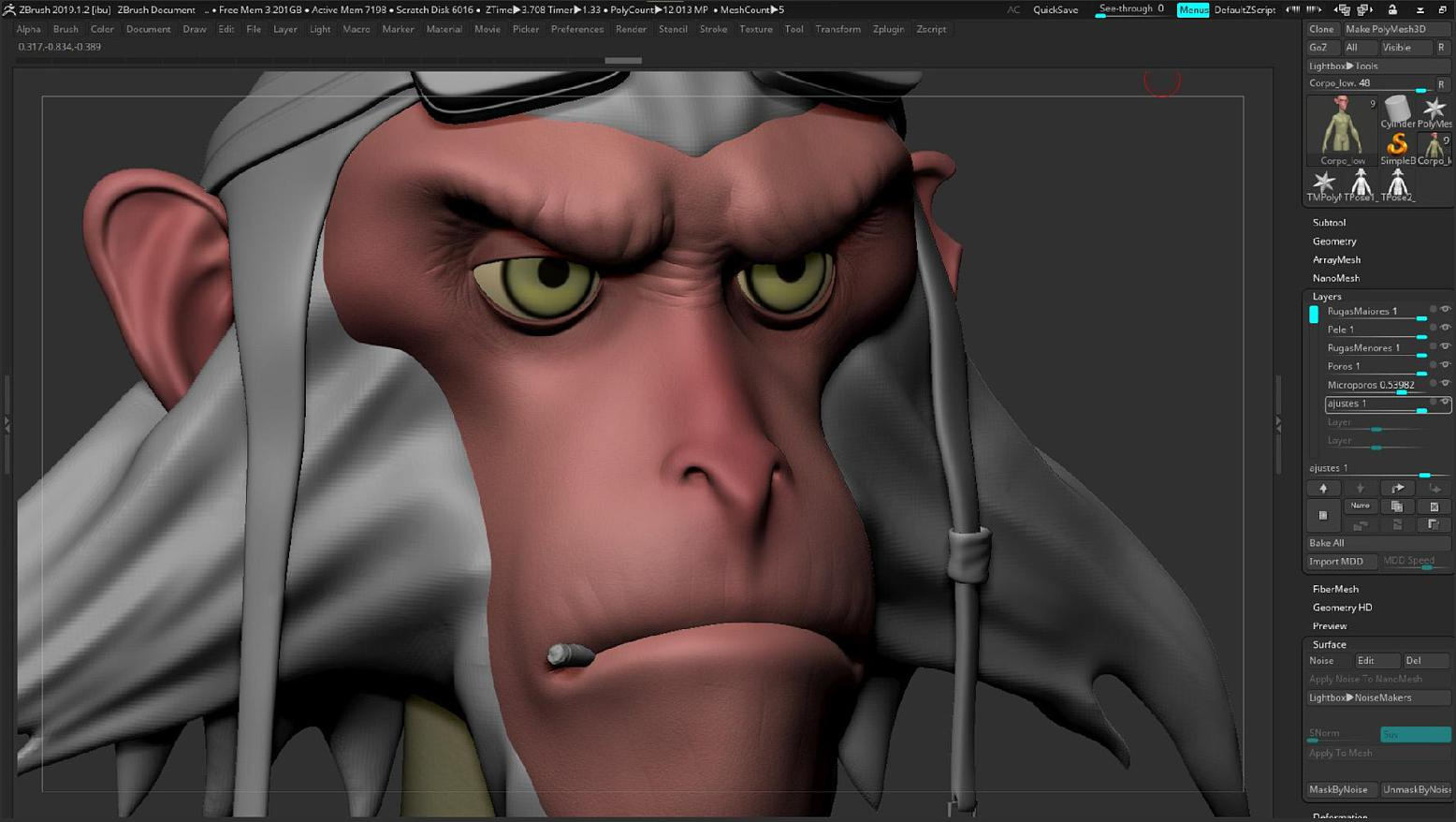
Task: Click the duplicate layer icon
Action: point(1397,506)
